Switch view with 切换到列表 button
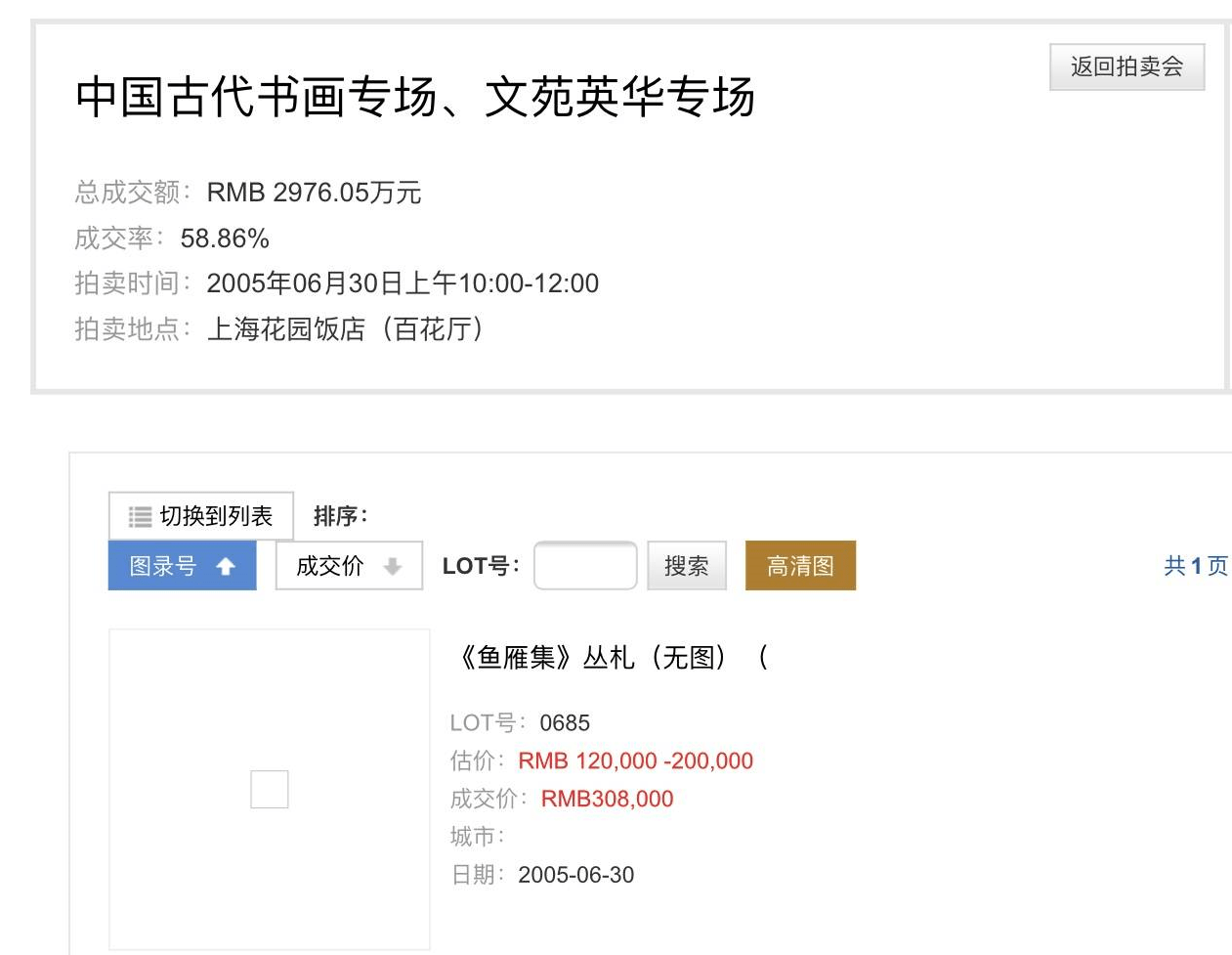Screen dimensions: 1232x955 tap(201, 516)
